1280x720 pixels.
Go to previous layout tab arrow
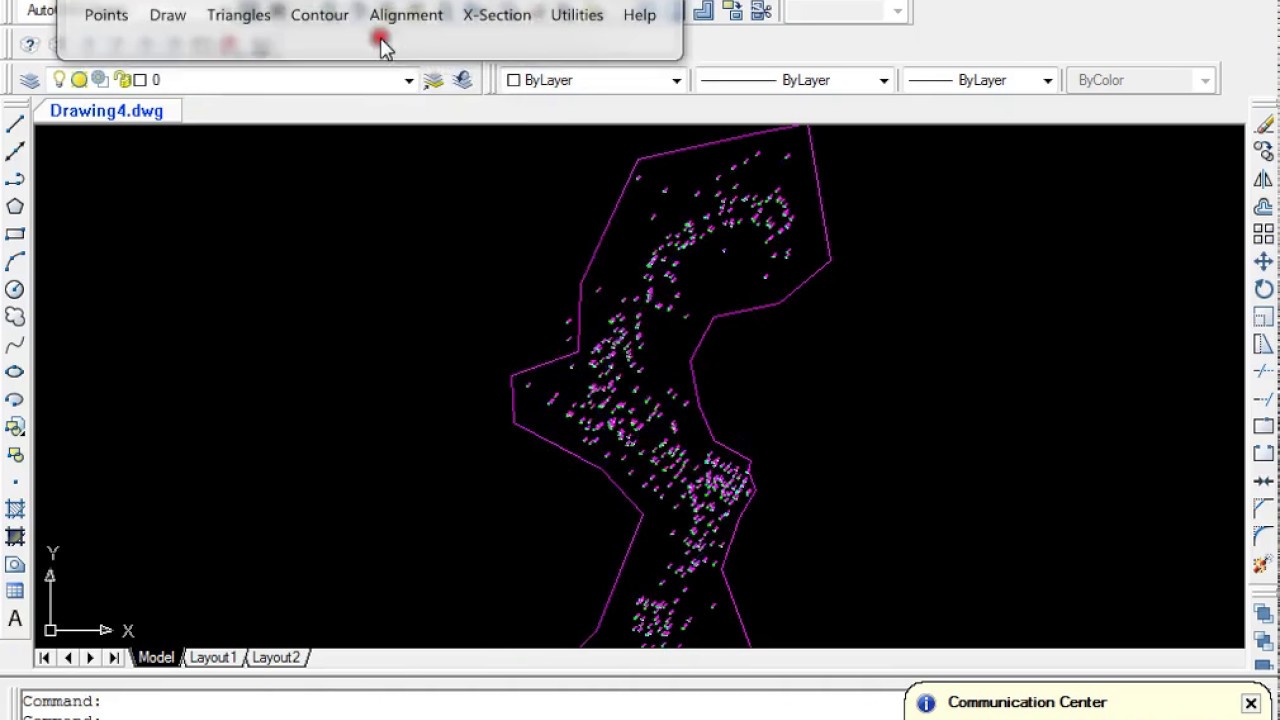(x=68, y=657)
